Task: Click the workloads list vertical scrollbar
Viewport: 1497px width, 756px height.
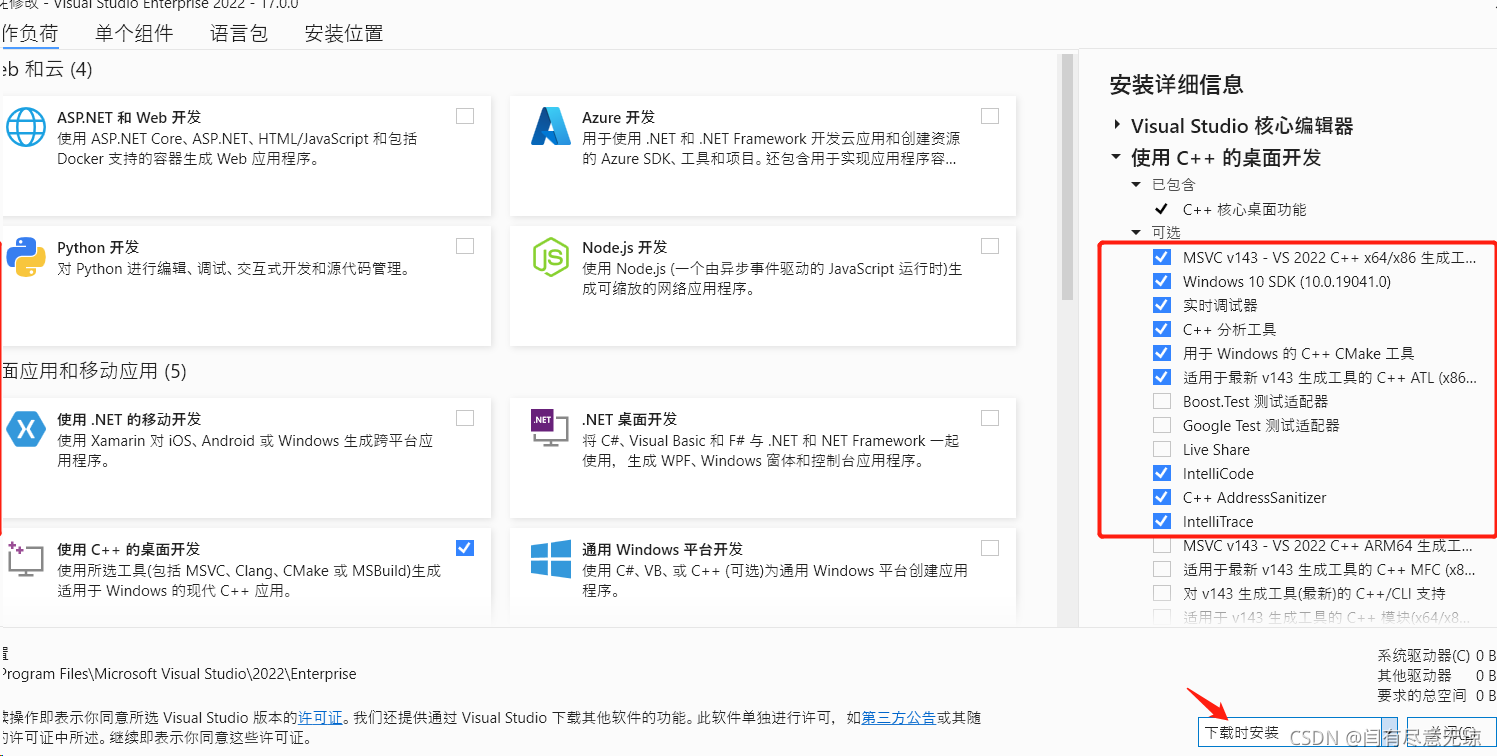Action: point(1067,176)
